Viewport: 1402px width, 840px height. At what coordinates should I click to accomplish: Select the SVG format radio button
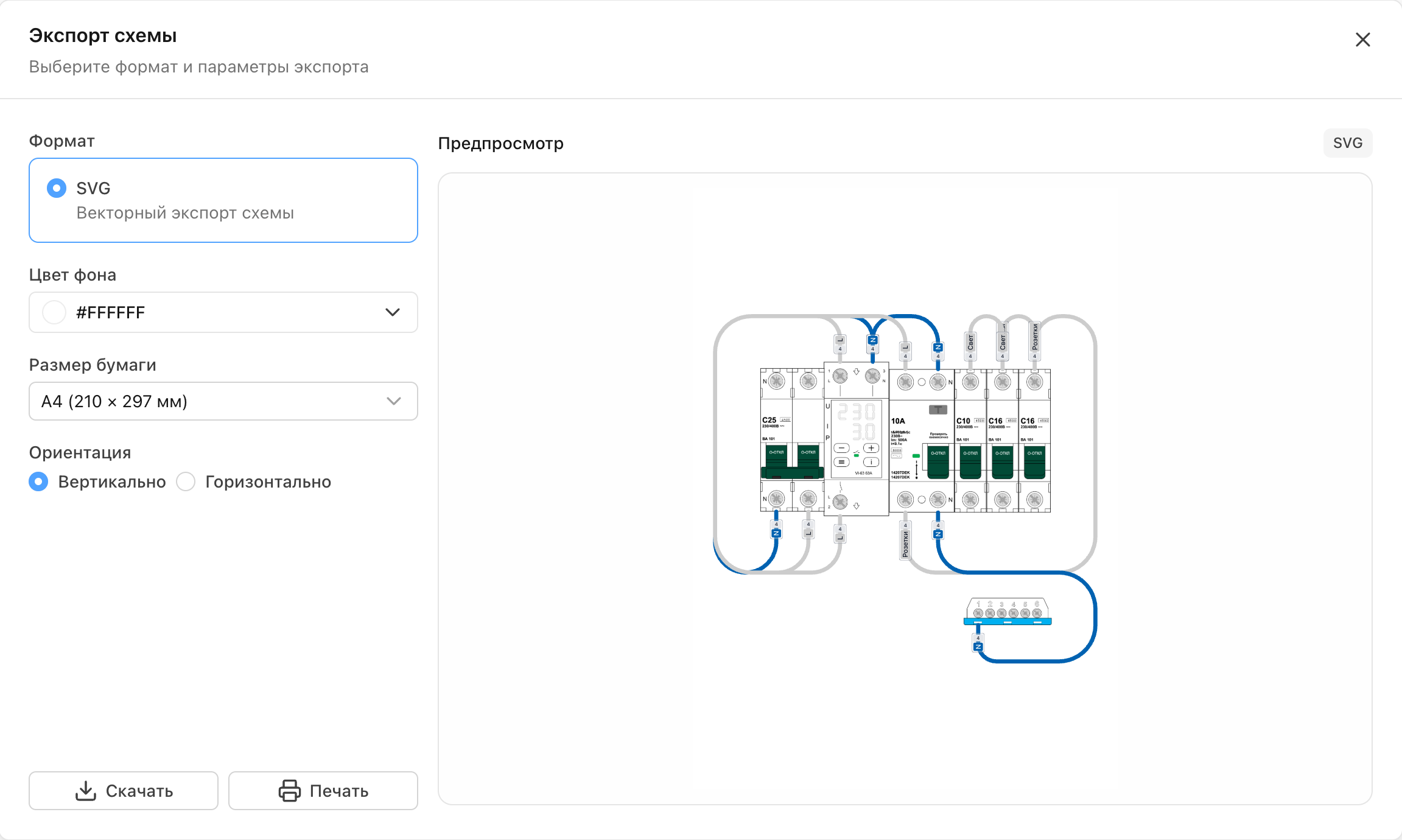(57, 188)
